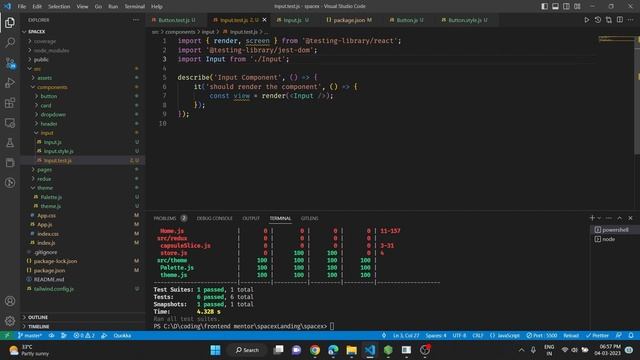Add a new terminal with plus icon

coord(592,218)
